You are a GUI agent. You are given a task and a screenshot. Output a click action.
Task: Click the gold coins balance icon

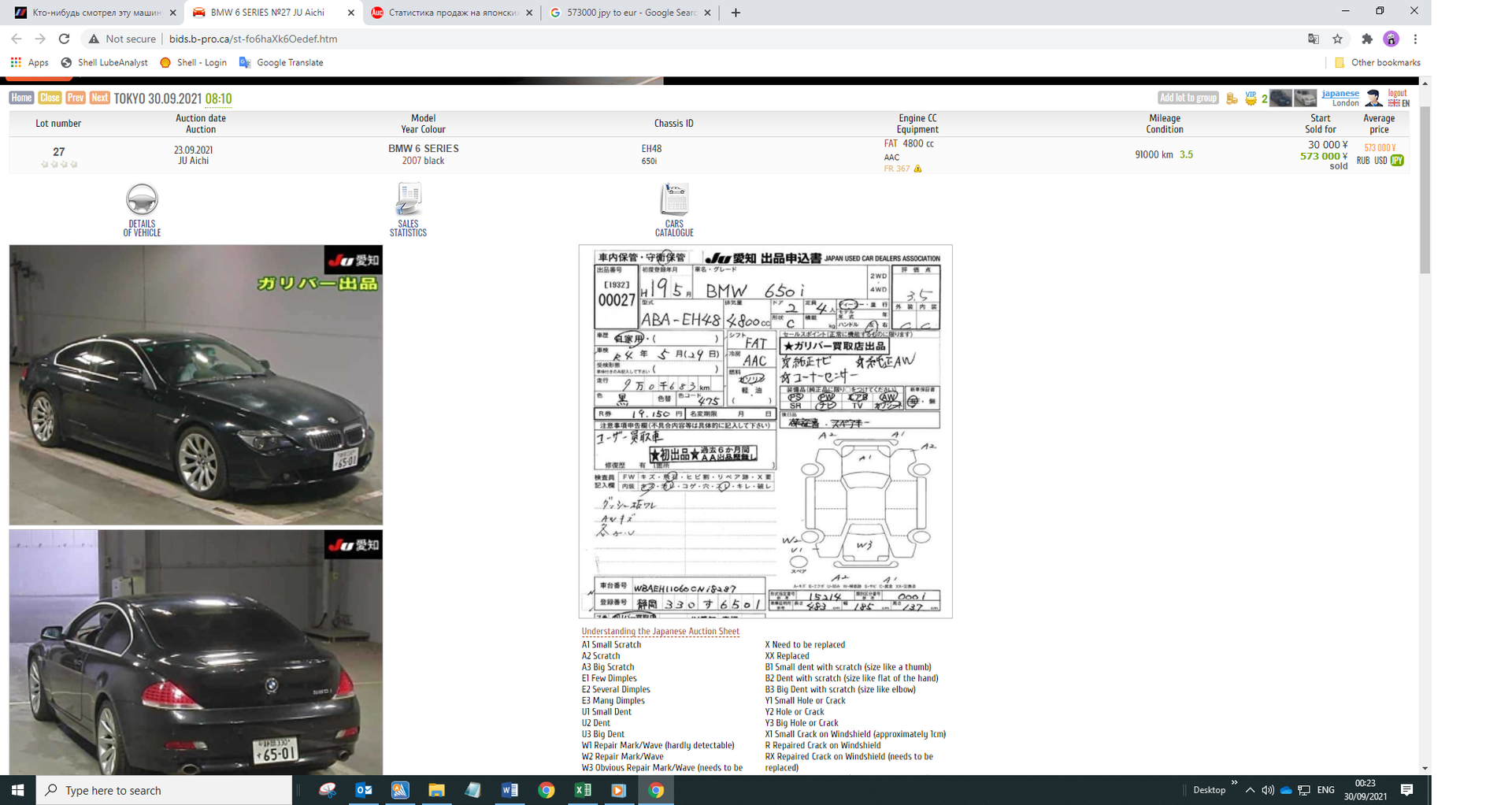(1232, 98)
